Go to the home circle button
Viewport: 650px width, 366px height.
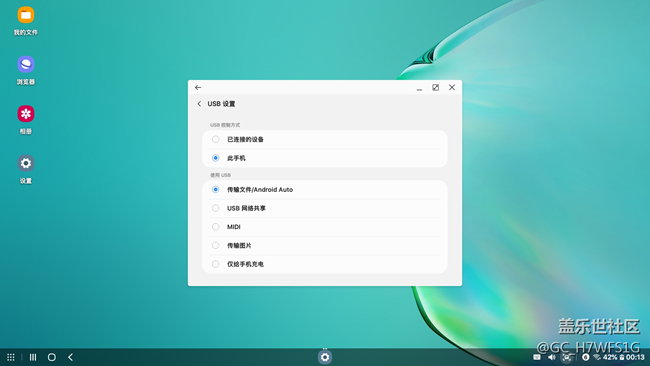52,357
